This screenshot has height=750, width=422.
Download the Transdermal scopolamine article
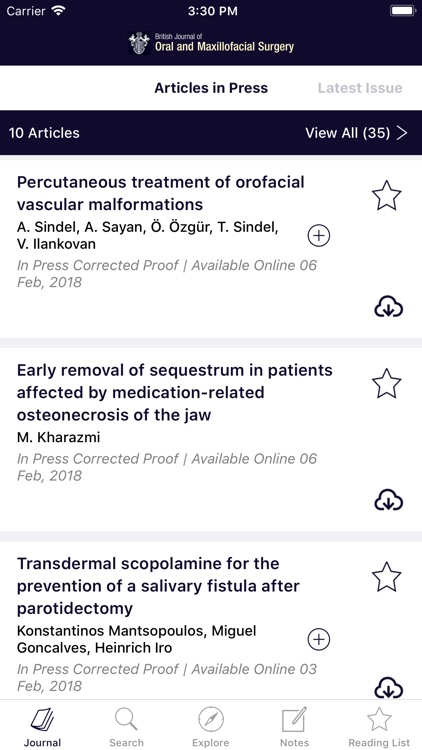coord(388,688)
